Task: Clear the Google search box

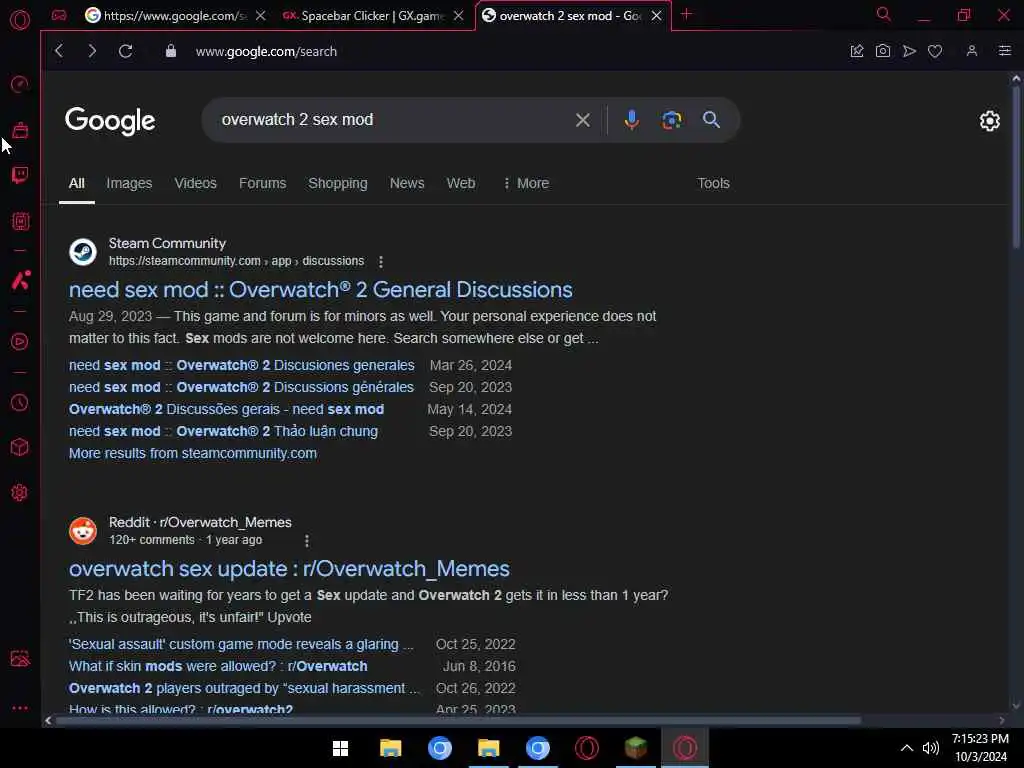Action: pyautogui.click(x=583, y=120)
